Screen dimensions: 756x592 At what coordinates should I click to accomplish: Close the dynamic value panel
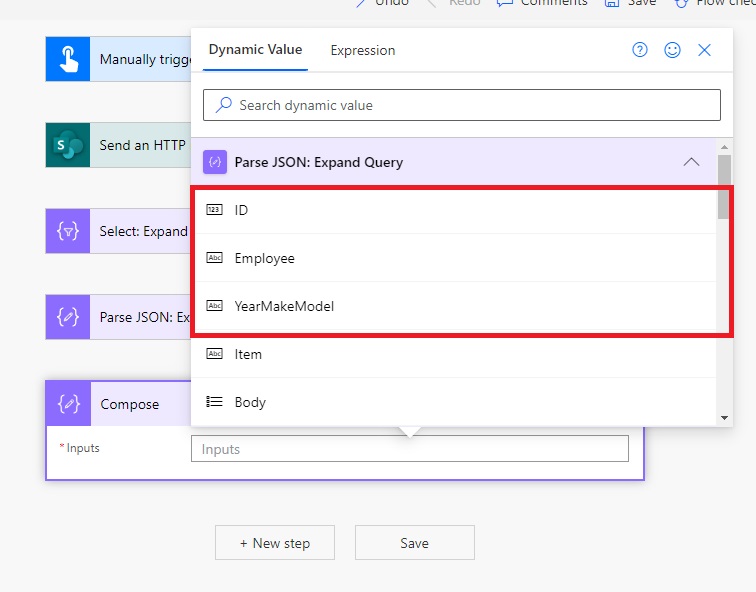point(704,50)
